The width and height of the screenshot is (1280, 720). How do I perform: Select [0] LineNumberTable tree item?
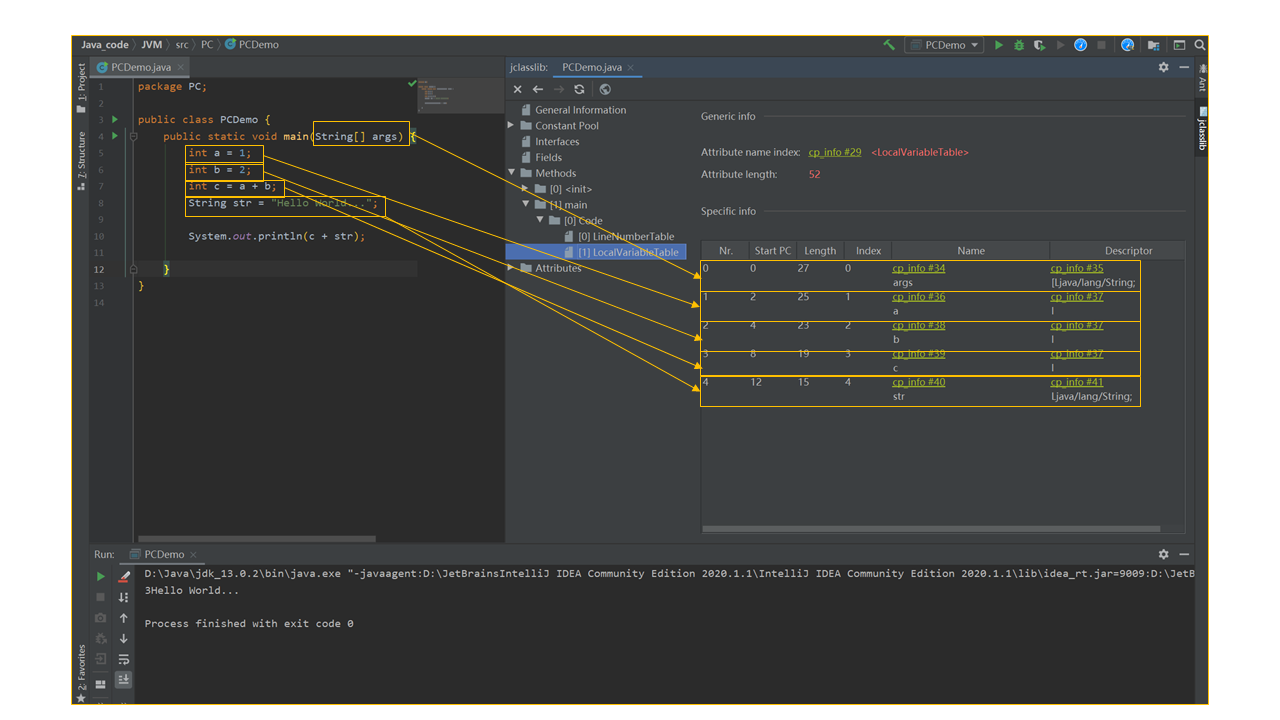[x=619, y=237]
